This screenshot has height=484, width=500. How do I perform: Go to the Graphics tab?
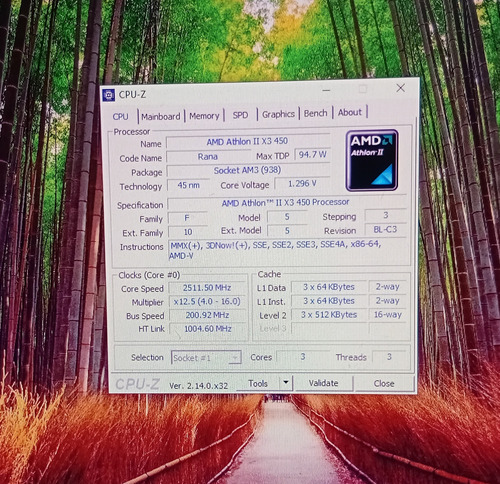278,114
